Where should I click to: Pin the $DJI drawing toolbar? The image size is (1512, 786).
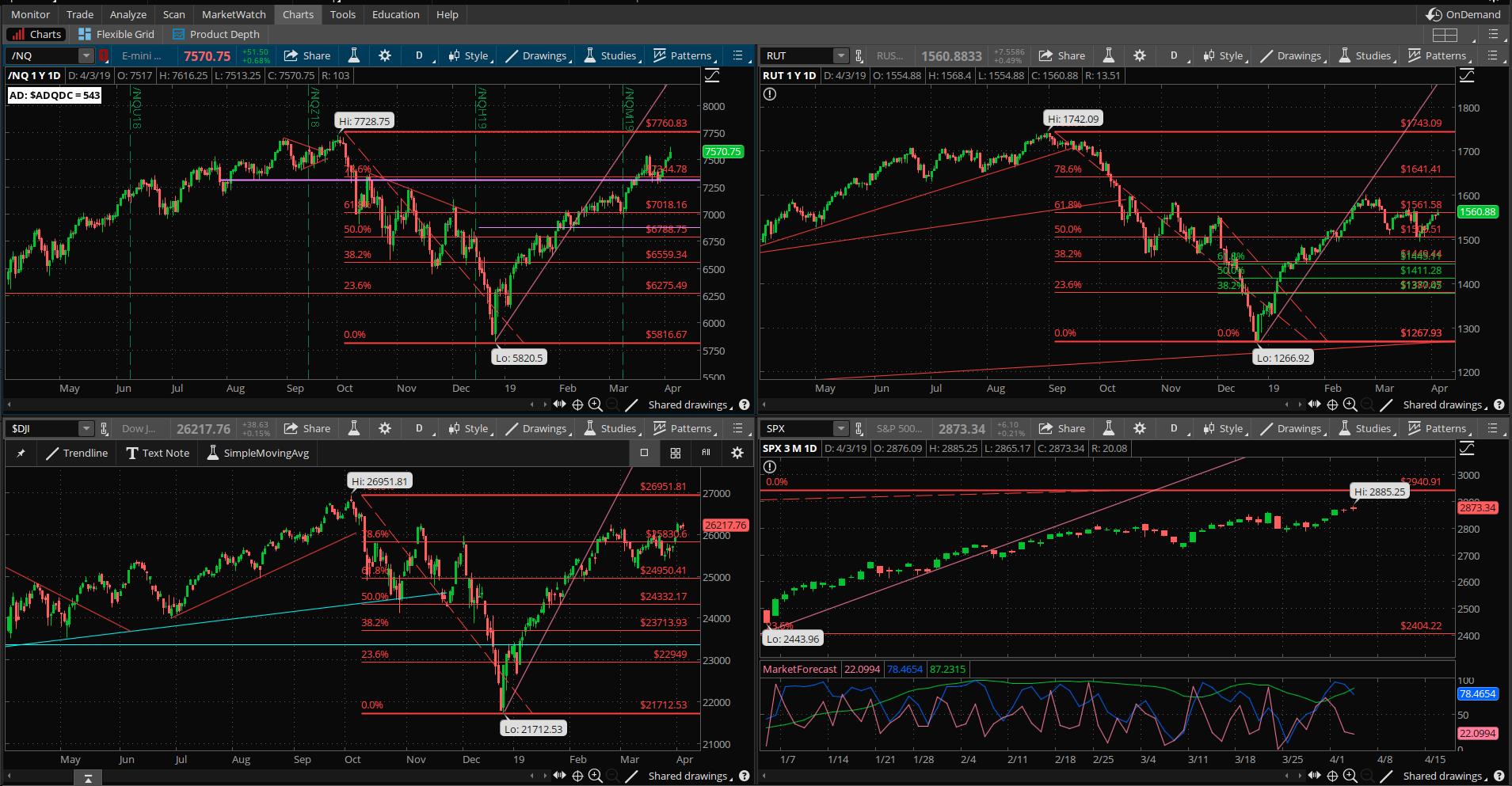coord(21,453)
